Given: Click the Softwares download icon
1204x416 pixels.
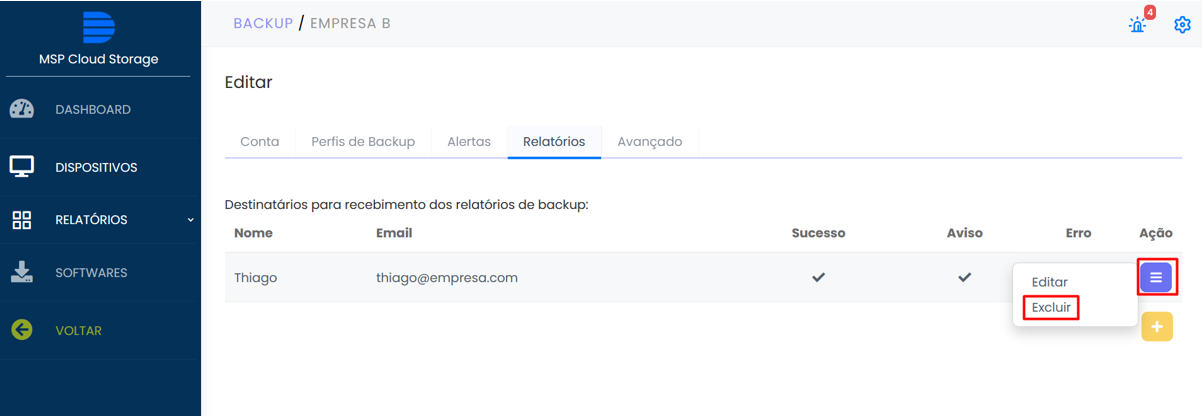Looking at the screenshot, I should pos(22,272).
